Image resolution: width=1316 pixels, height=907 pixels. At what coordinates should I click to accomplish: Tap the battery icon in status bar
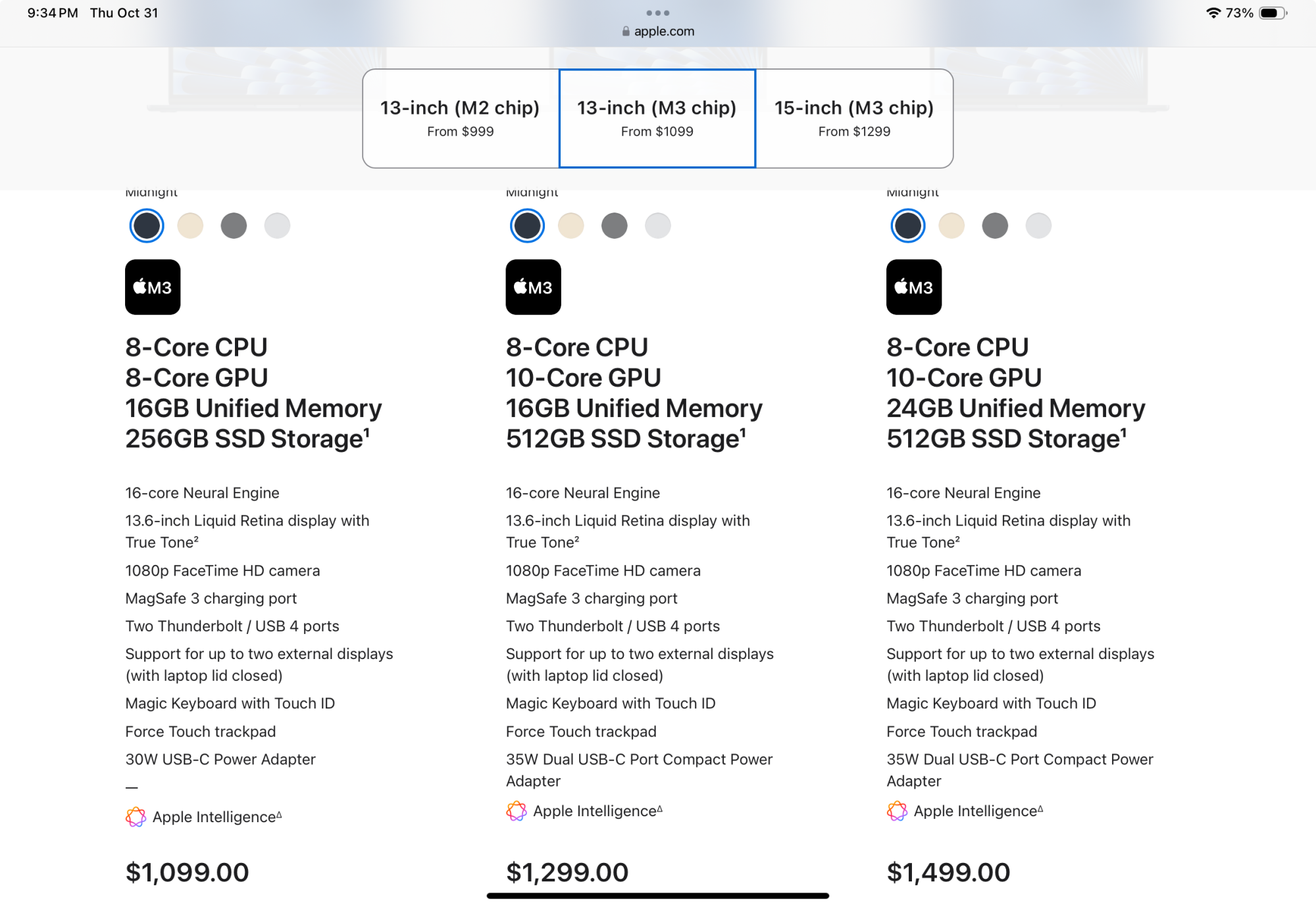click(1271, 13)
